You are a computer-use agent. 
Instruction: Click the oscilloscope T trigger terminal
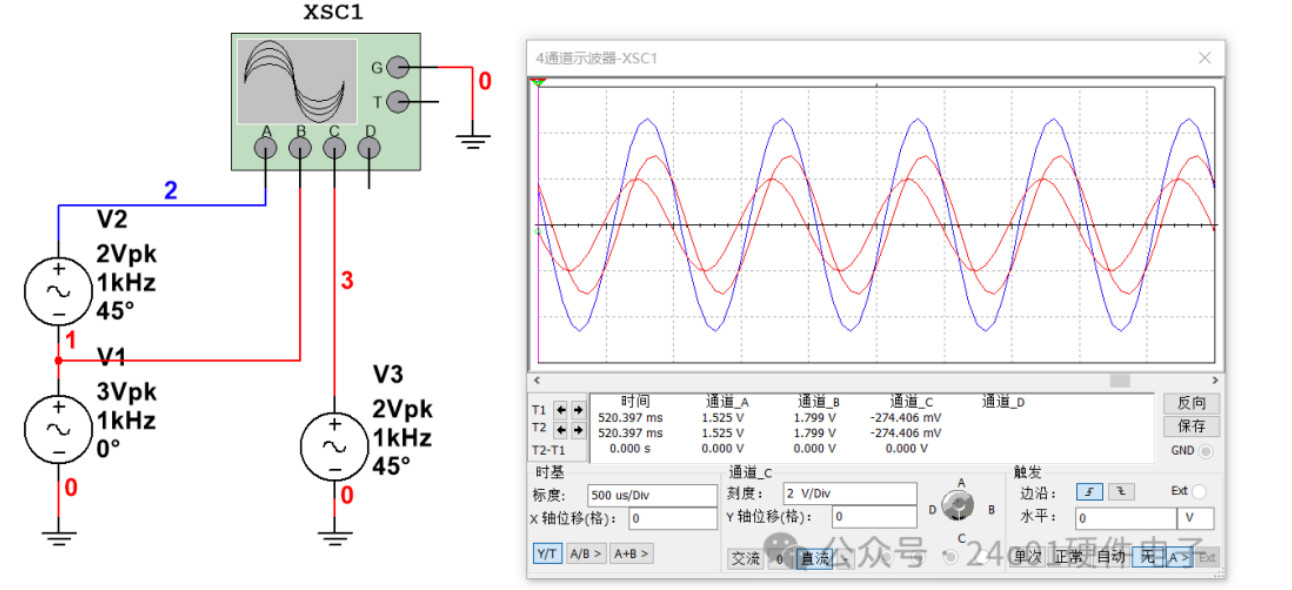pyautogui.click(x=398, y=101)
